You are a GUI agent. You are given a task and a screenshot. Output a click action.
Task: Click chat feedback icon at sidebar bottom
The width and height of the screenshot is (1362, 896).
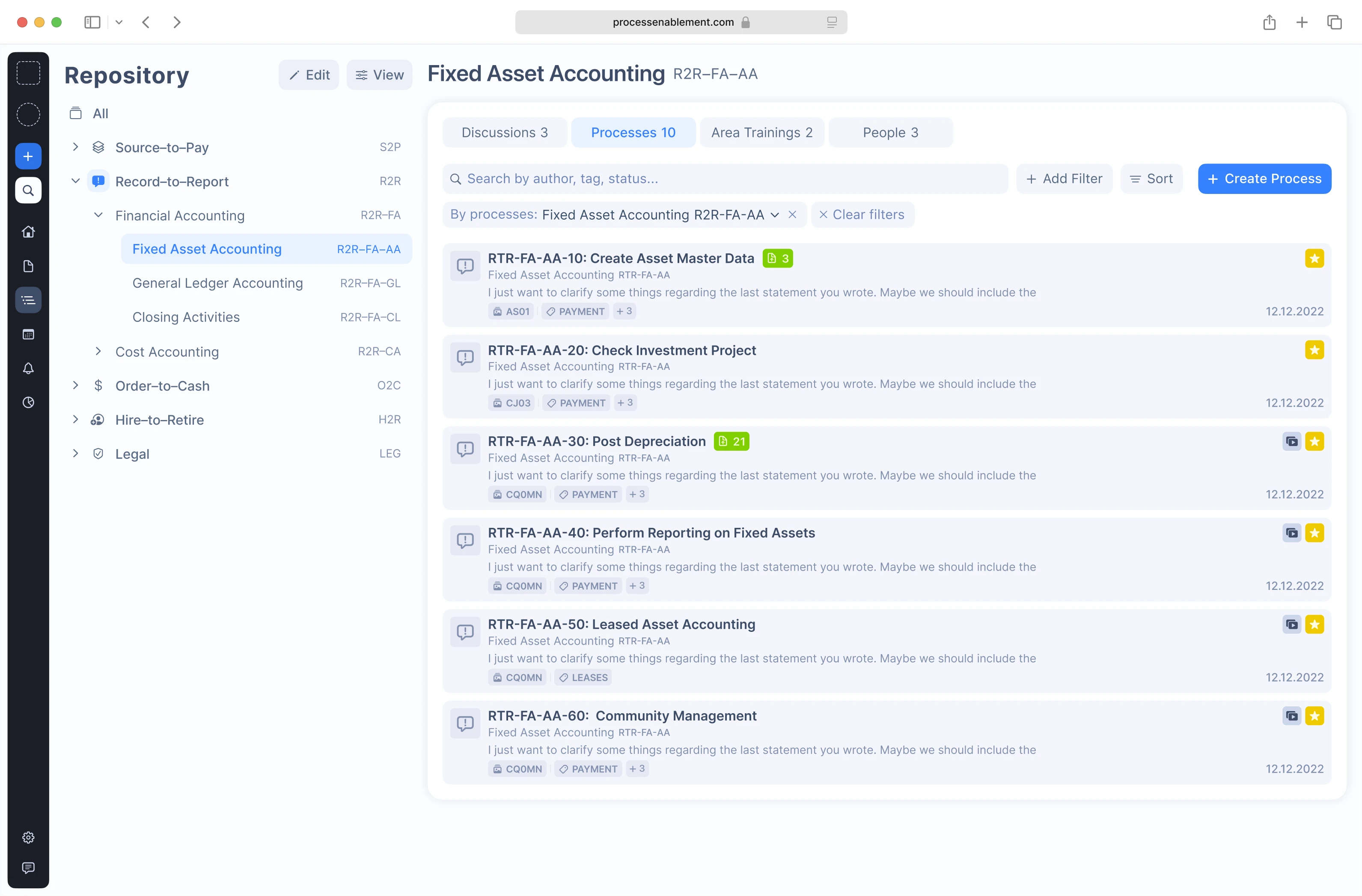coord(28,868)
